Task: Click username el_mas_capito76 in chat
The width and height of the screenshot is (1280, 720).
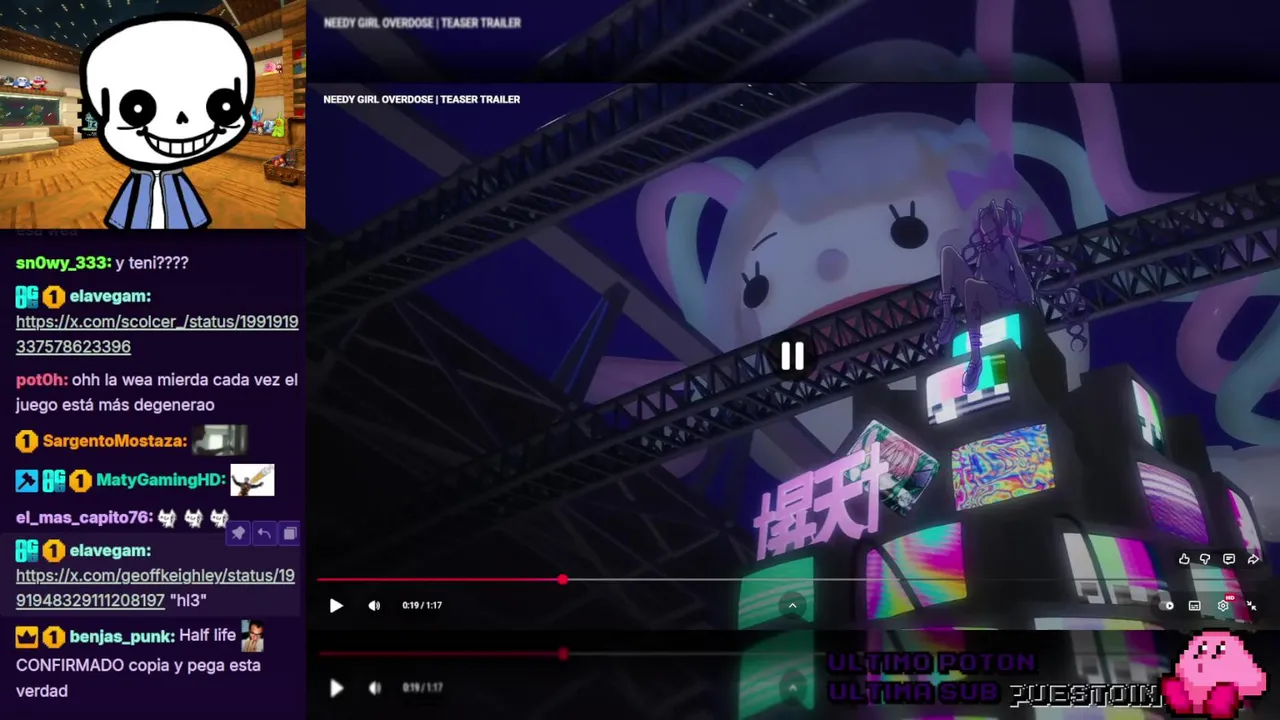Action: tap(82, 518)
